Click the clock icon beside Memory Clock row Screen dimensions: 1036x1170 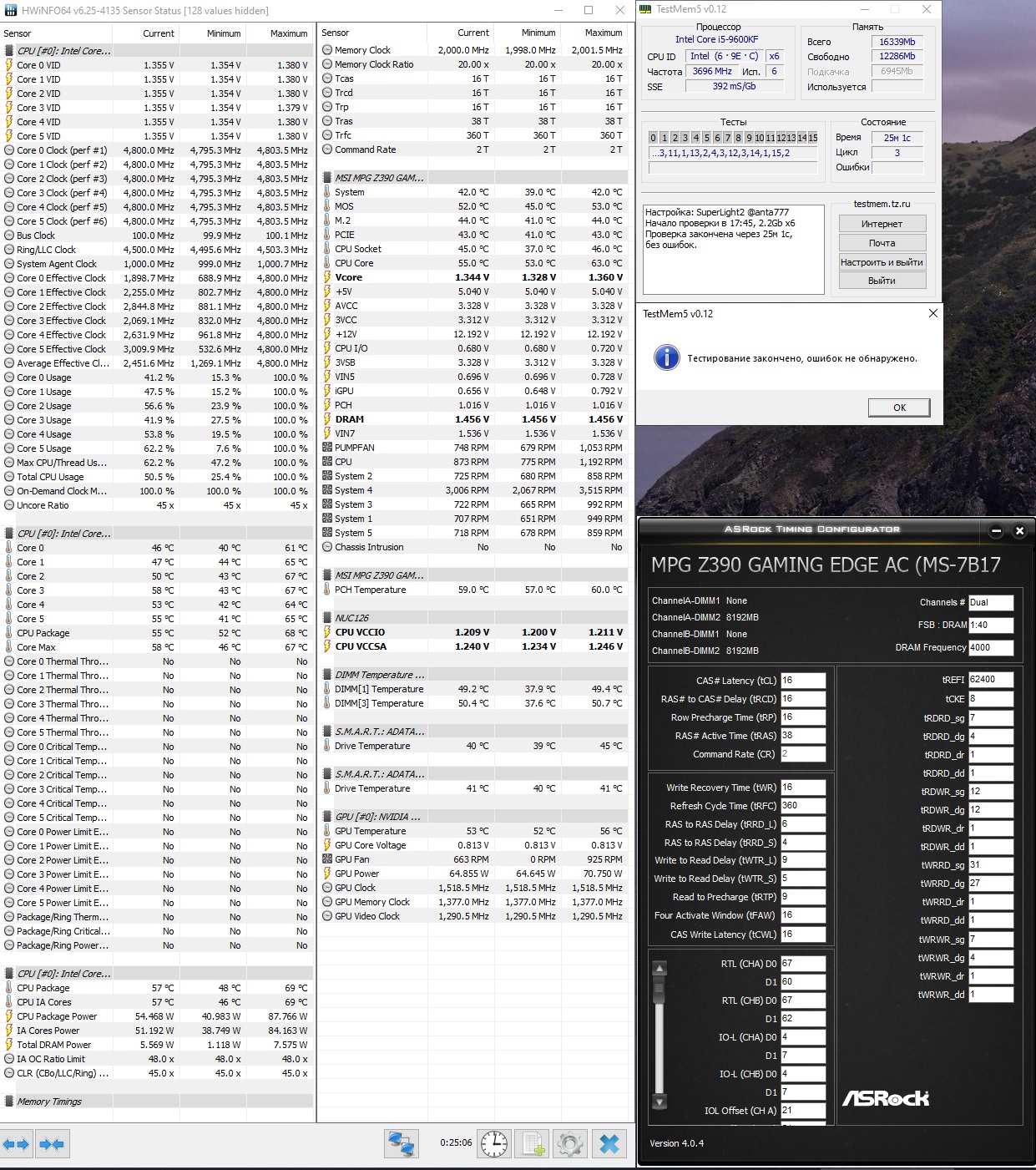(x=327, y=50)
